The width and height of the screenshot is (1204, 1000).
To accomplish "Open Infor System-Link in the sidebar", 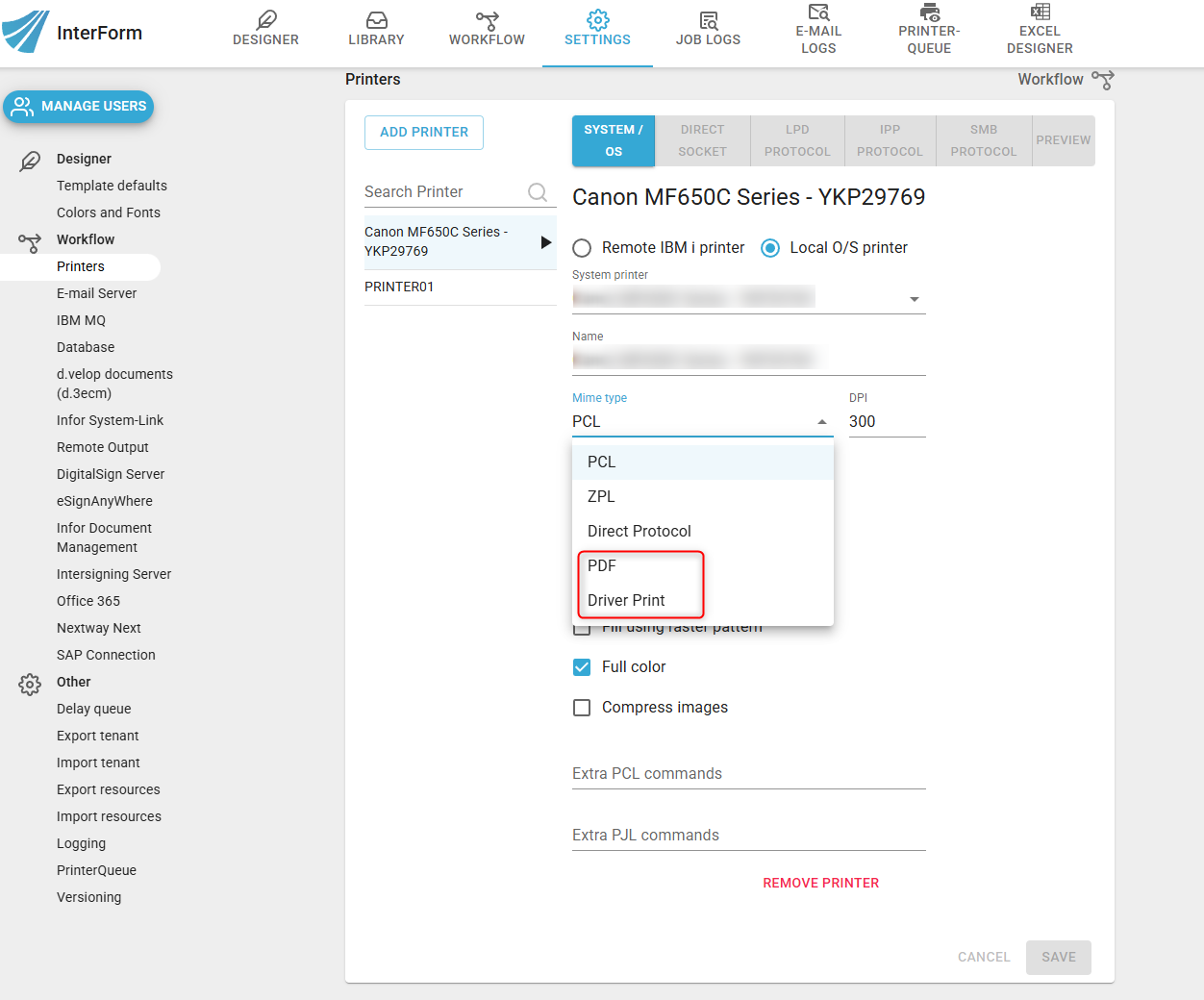I will (111, 420).
